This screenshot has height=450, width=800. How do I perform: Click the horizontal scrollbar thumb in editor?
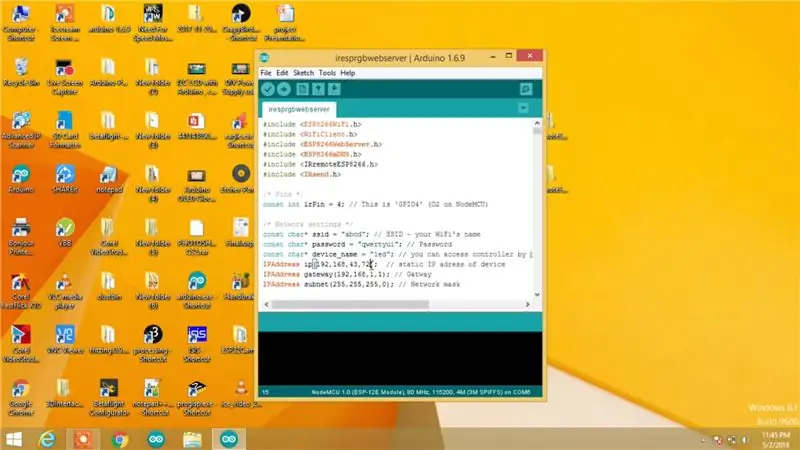click(350, 305)
